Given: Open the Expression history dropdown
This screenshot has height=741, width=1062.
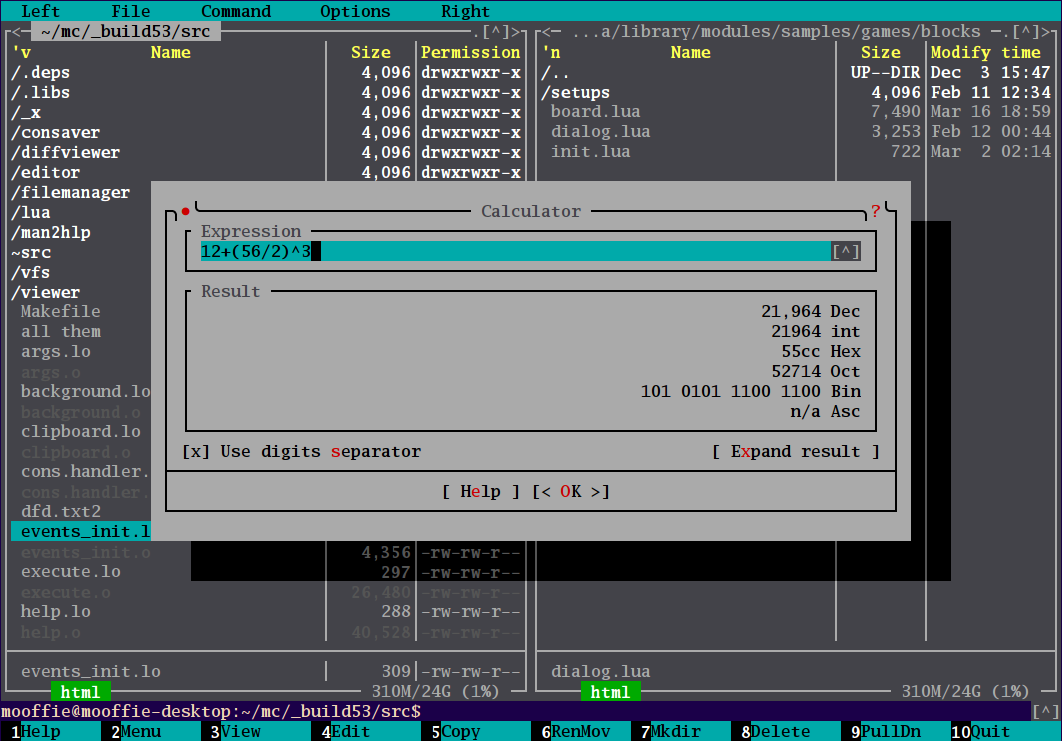Looking at the screenshot, I should [846, 252].
